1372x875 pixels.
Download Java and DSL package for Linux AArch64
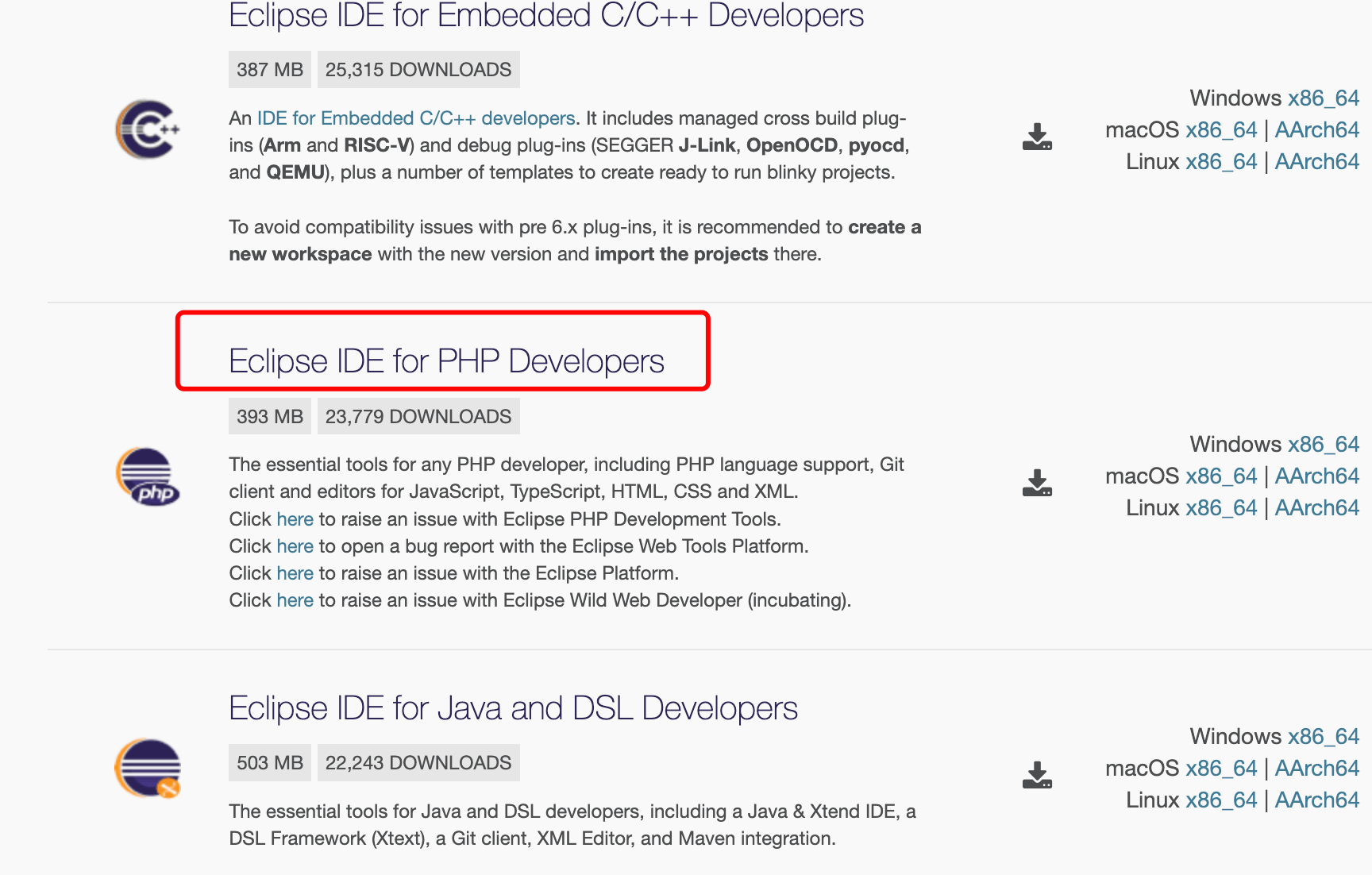tap(1316, 800)
